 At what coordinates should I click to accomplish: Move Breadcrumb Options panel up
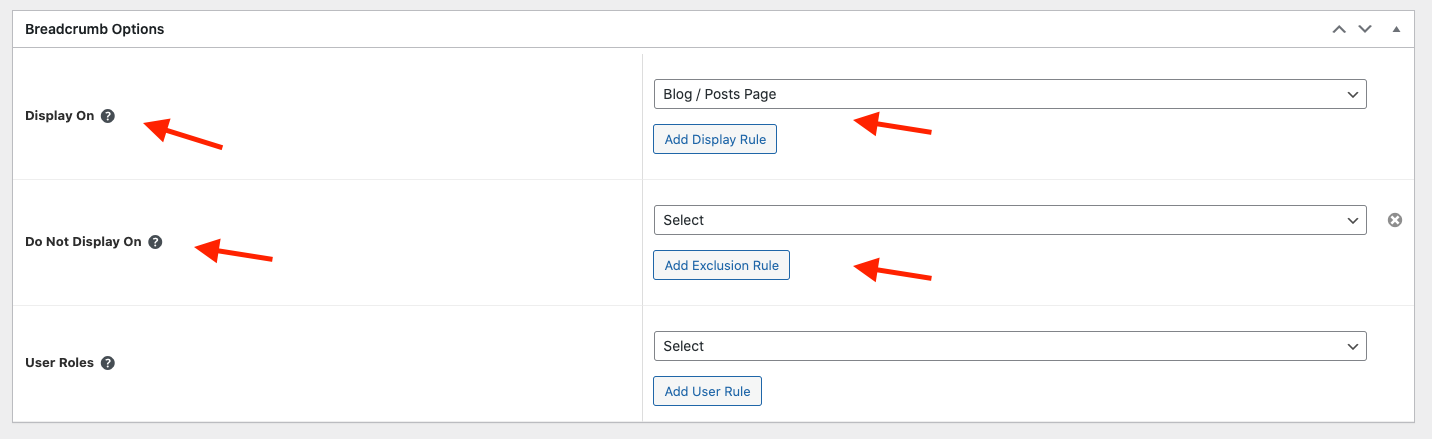point(1339,30)
